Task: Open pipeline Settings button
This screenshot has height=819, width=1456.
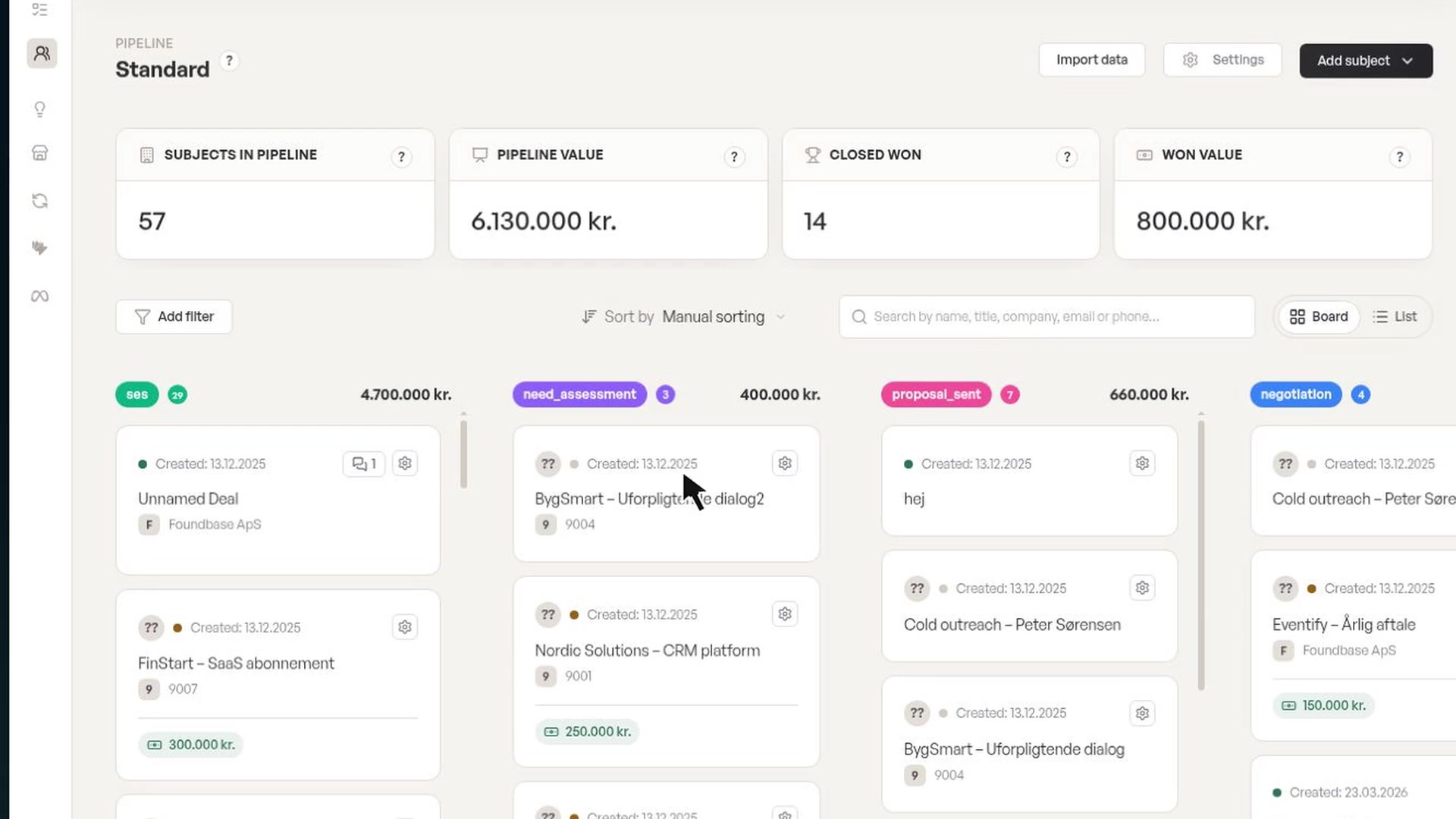Action: tap(1222, 60)
